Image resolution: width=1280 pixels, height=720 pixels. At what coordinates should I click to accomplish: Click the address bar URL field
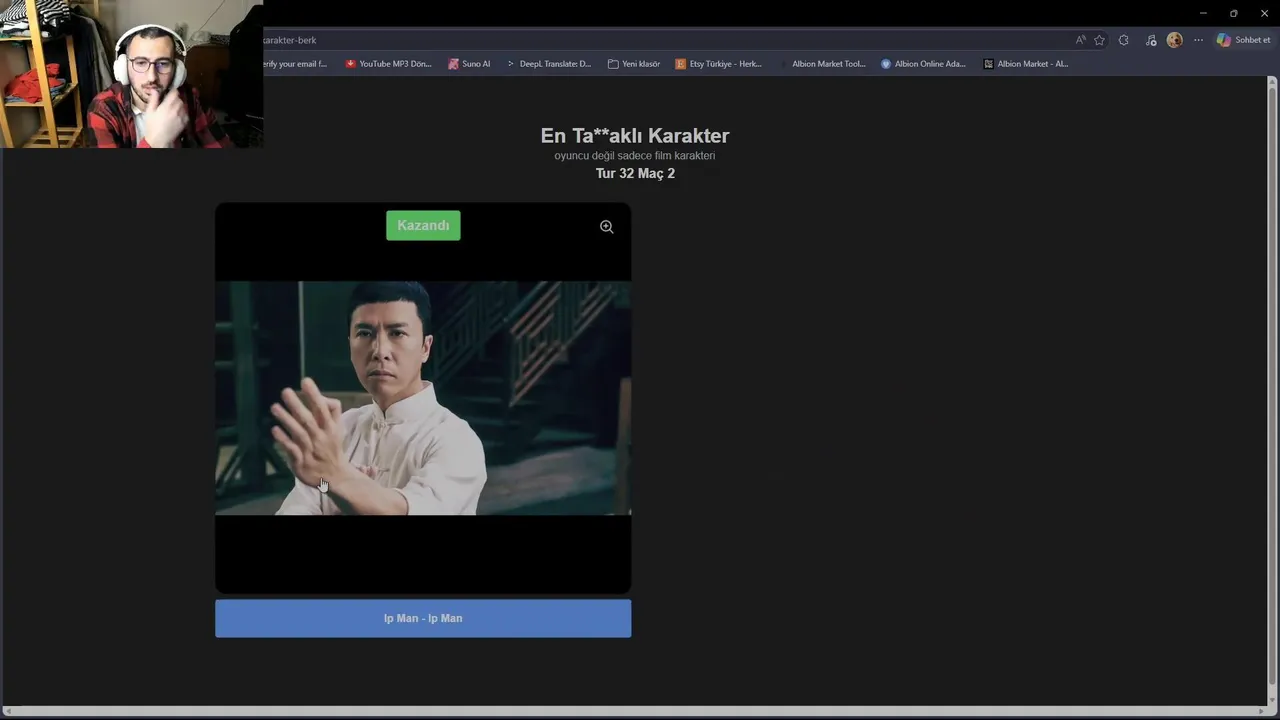pos(660,40)
